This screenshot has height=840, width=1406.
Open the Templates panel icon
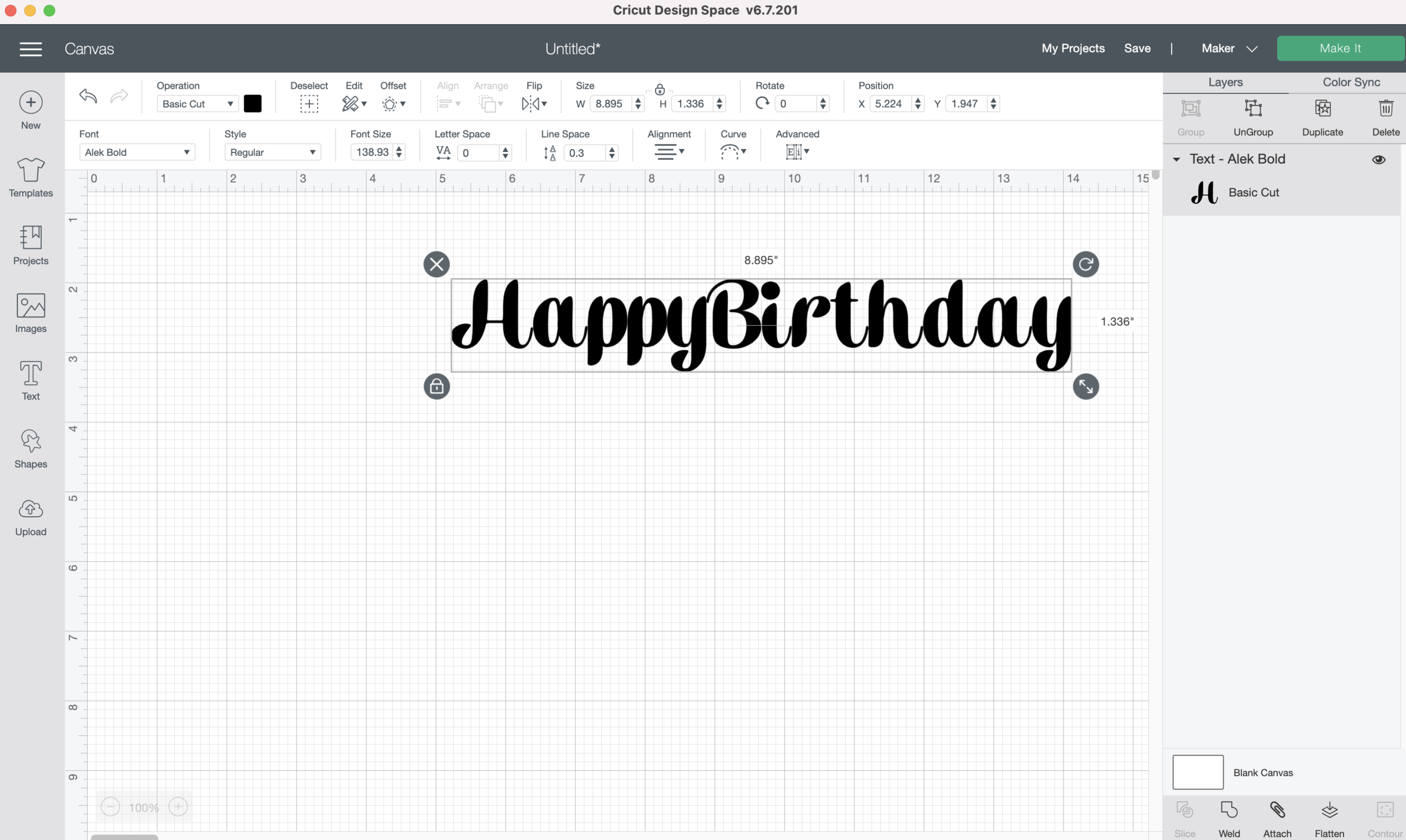[x=30, y=170]
